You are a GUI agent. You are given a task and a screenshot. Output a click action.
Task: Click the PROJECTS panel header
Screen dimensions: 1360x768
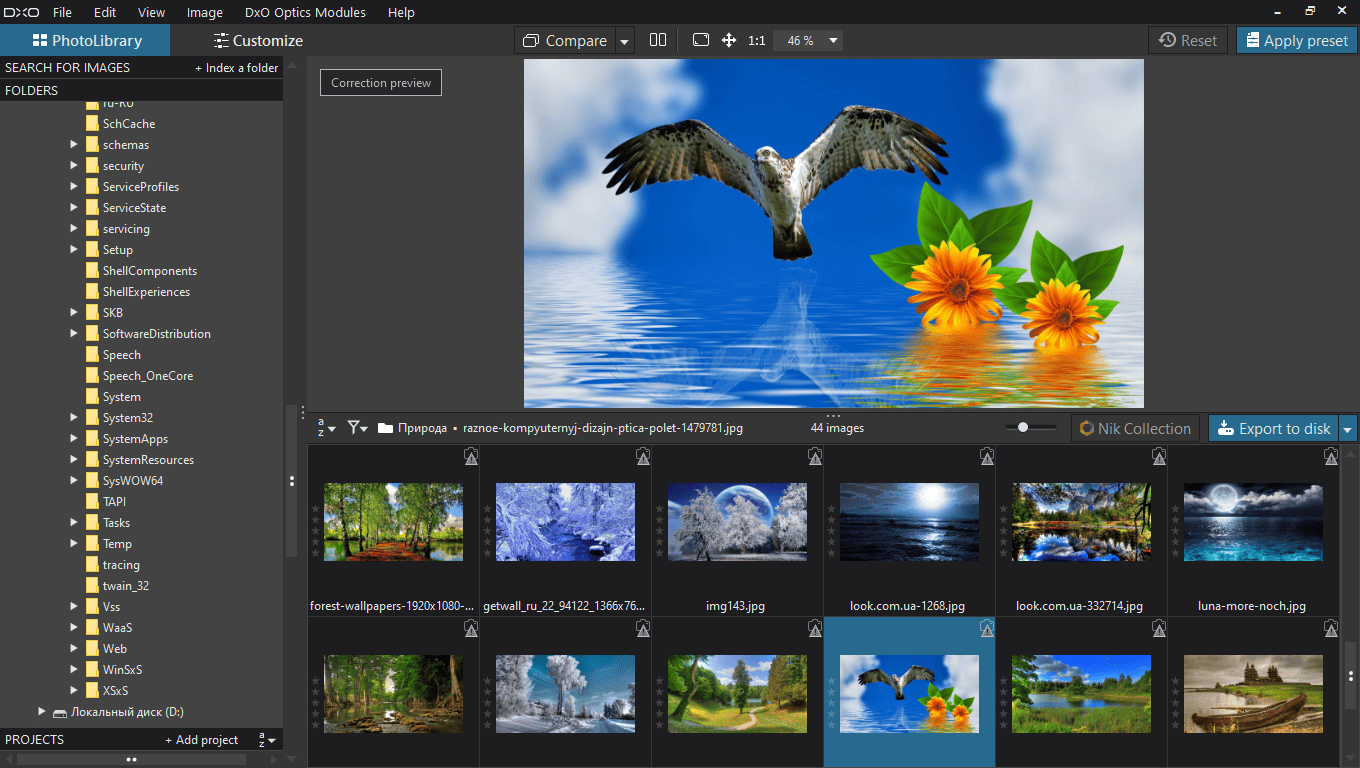pyautogui.click(x=35, y=740)
